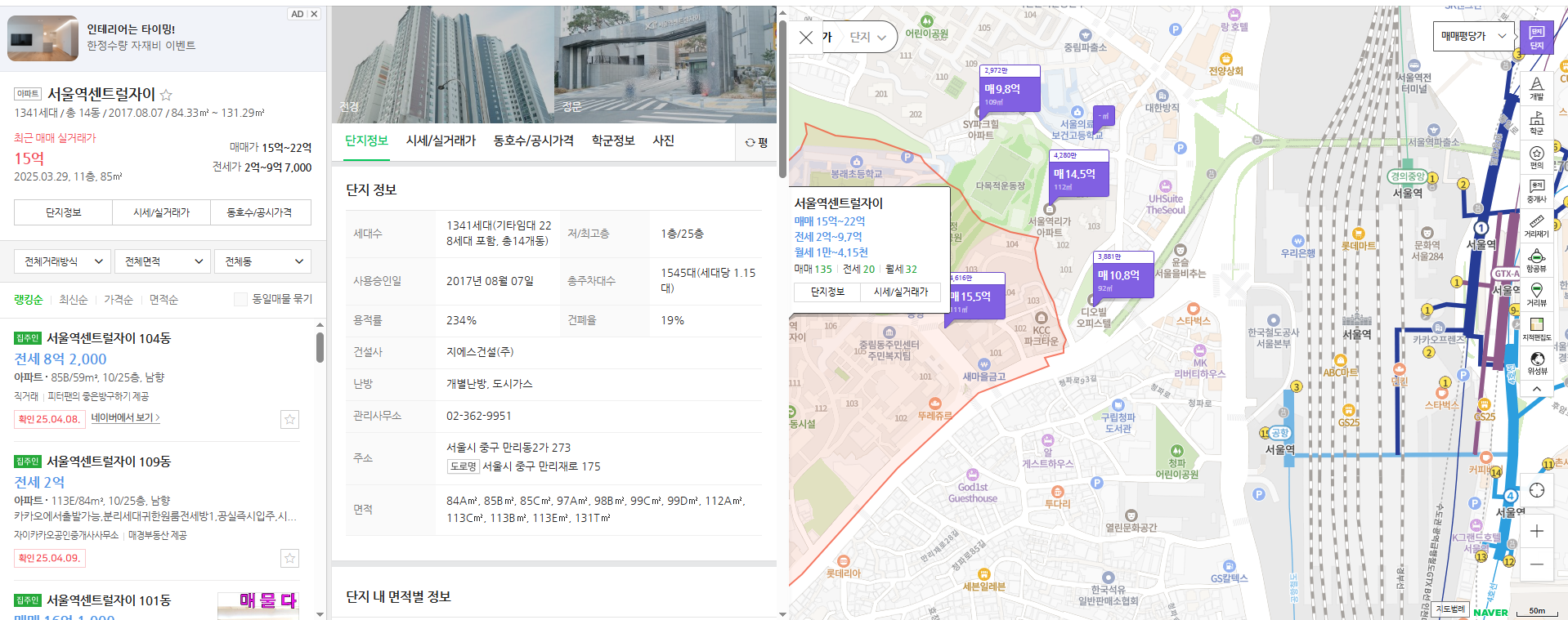This screenshot has width=1568, height=620.
Task: Click the 02-362-9951 office phone number
Action: coord(479,416)
